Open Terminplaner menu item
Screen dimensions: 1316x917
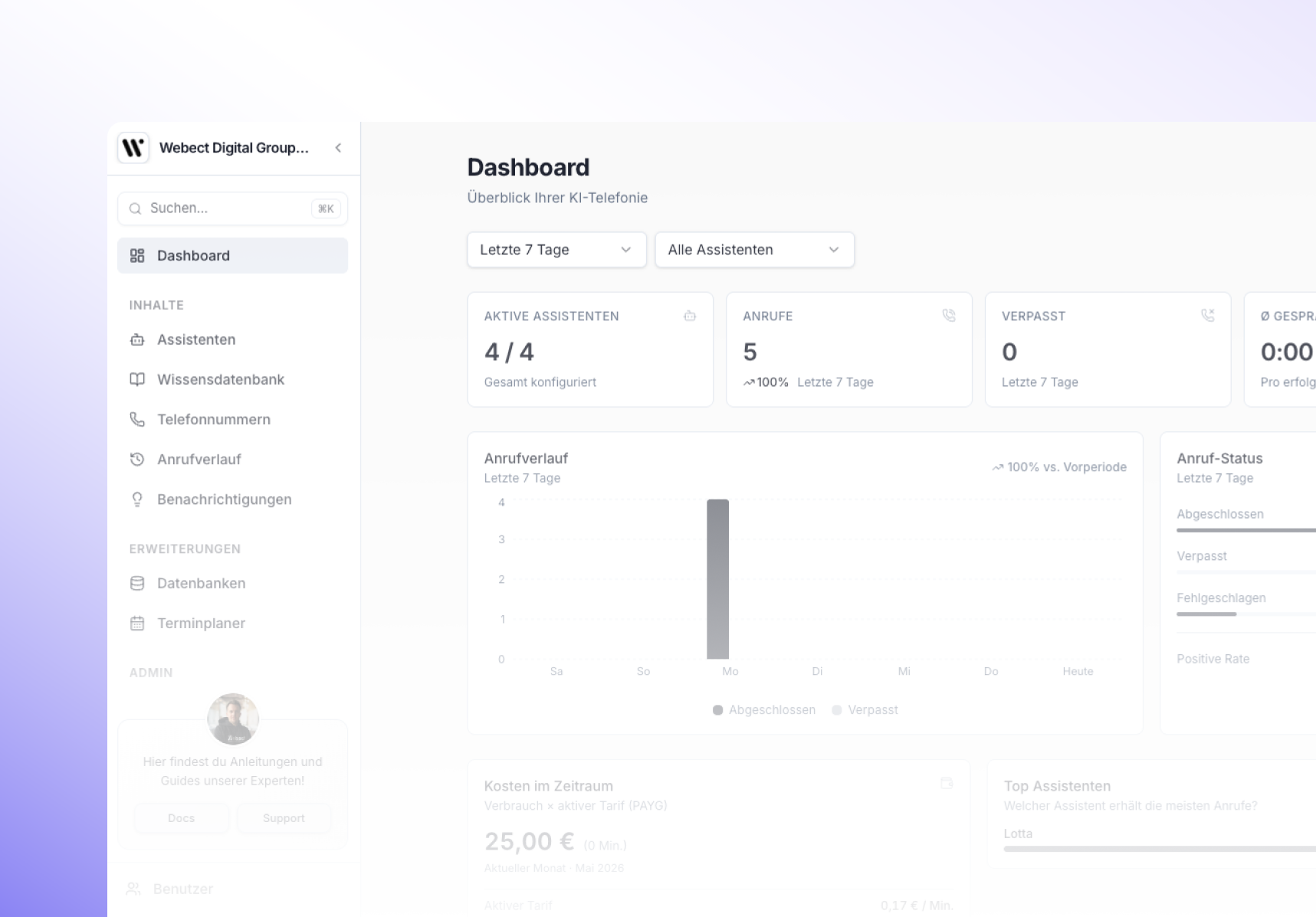point(232,623)
